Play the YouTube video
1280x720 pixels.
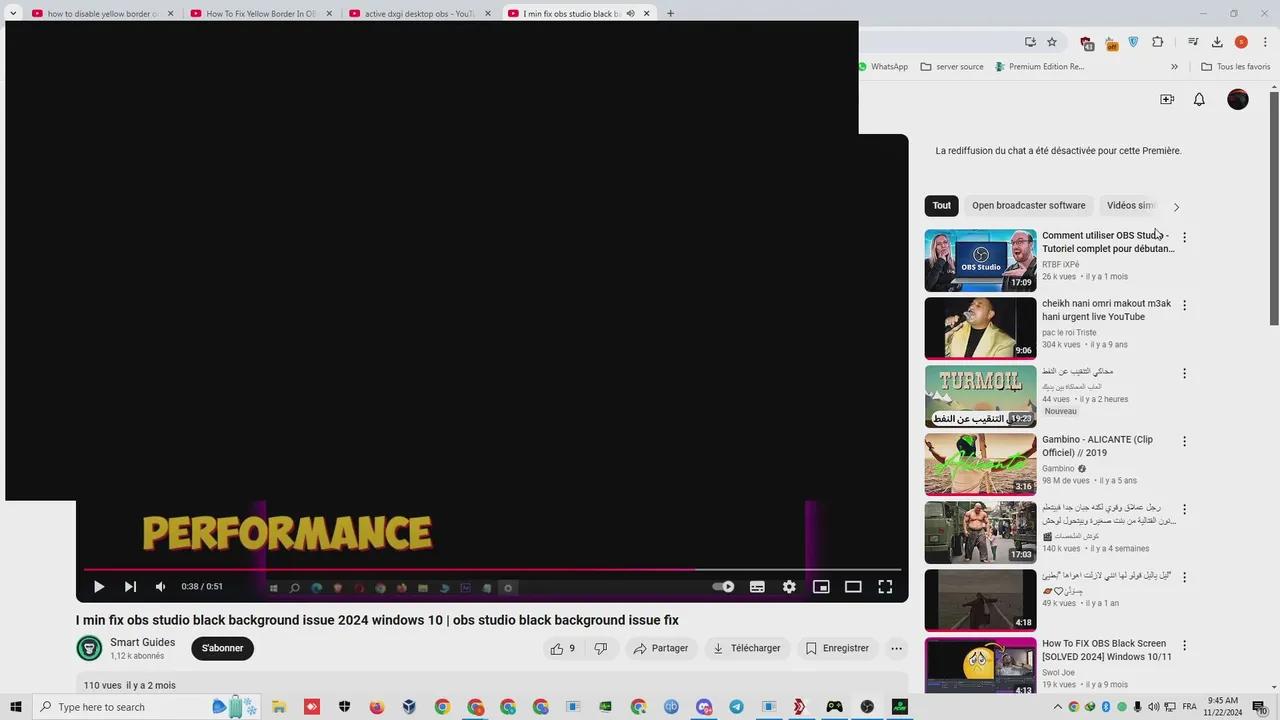pos(99,587)
